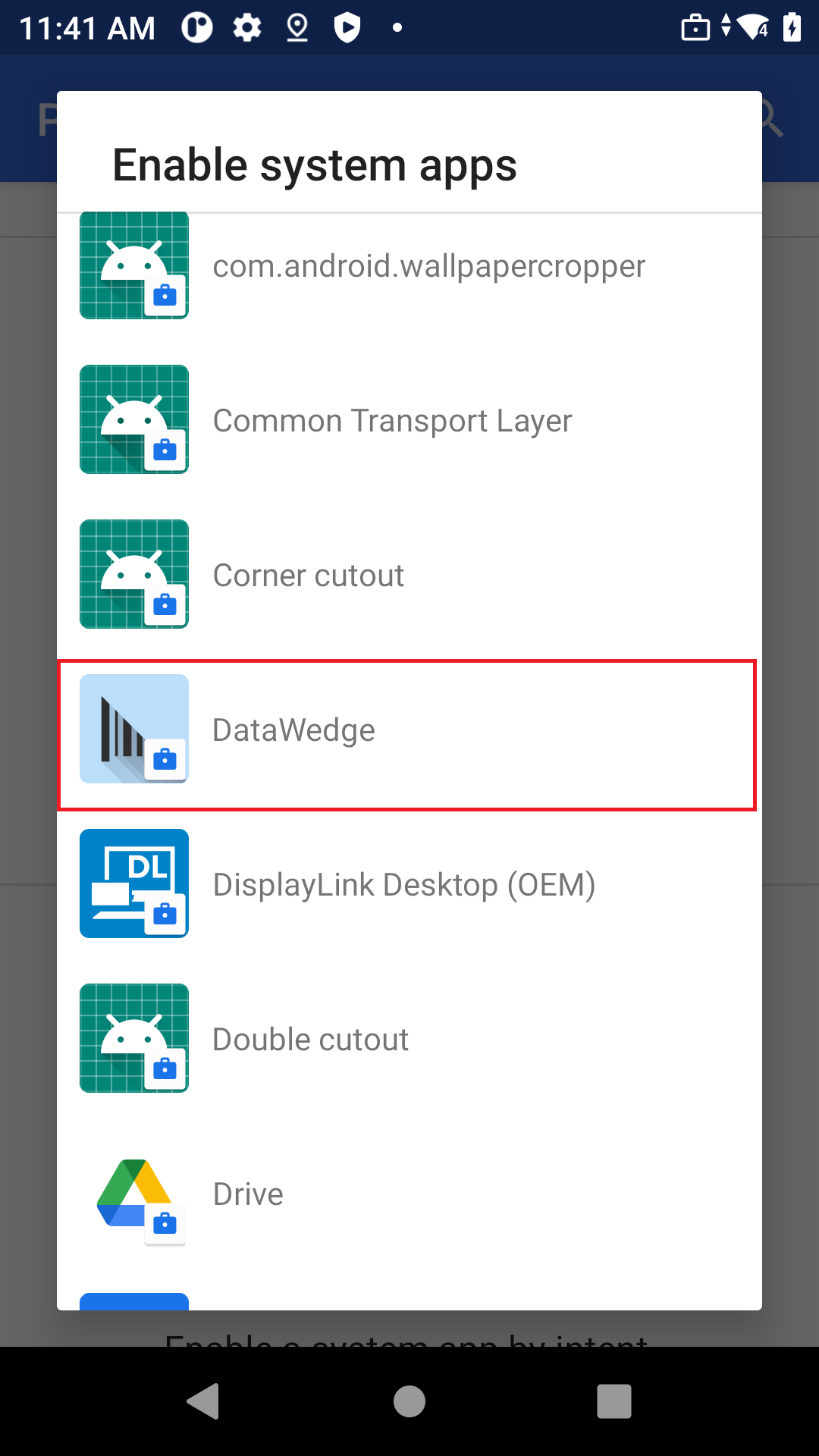The width and height of the screenshot is (819, 1456).
Task: Tap the recent apps square button
Action: point(614,1401)
